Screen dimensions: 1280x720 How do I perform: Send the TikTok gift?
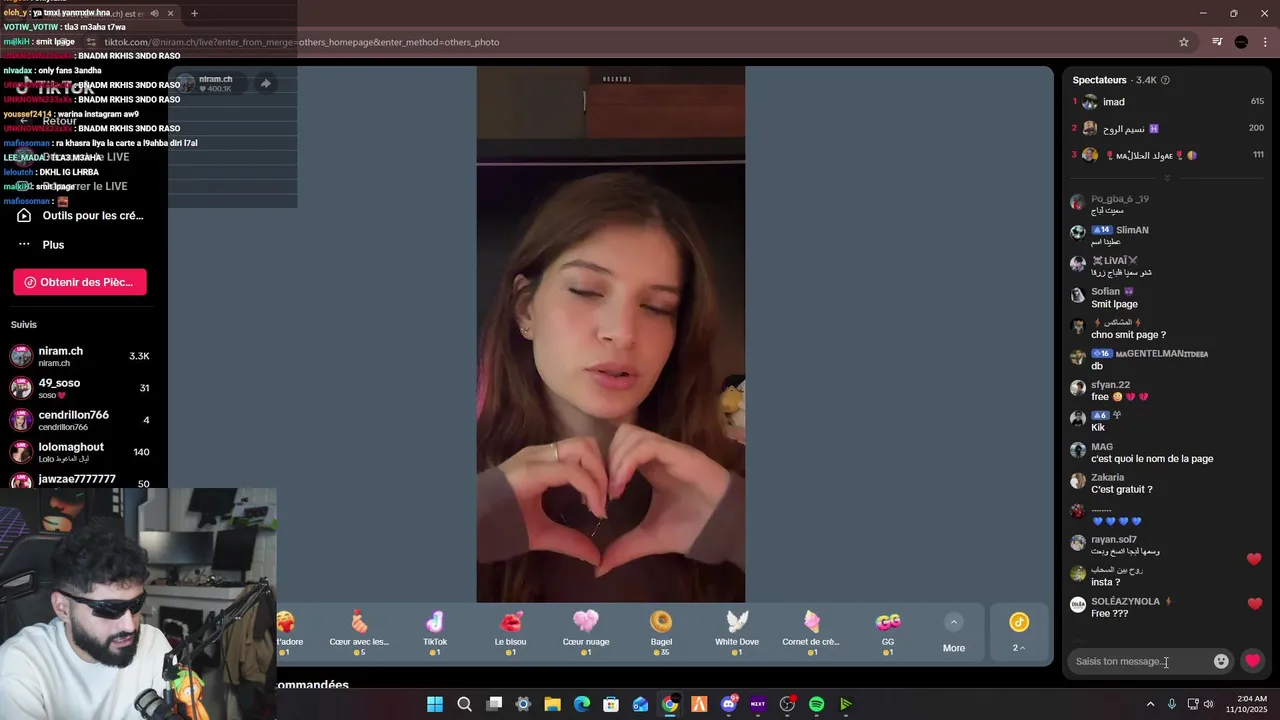435,633
